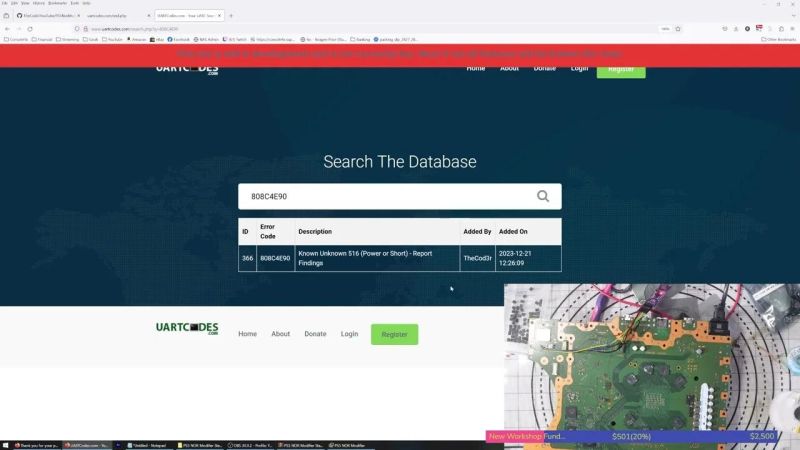This screenshot has height=450, width=800.
Task: Open Donate link in footer navigation
Action: tap(315, 334)
